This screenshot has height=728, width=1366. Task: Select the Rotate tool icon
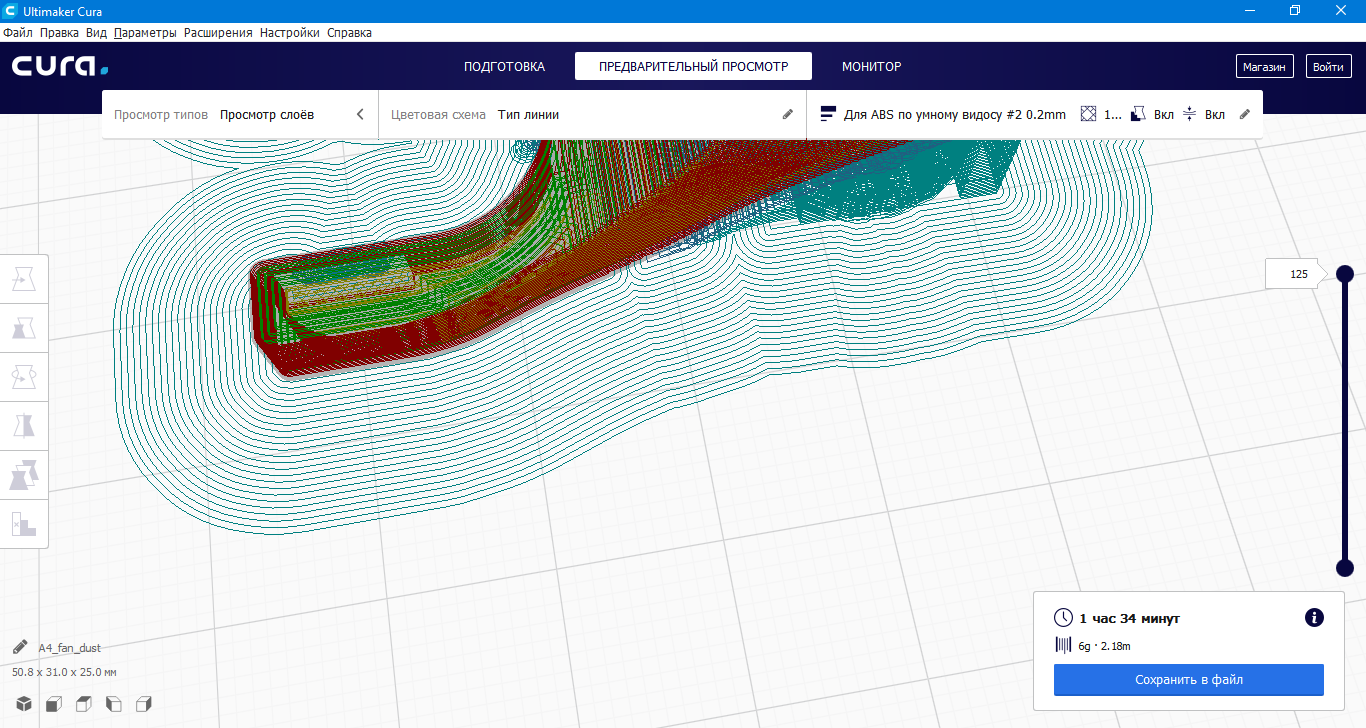click(x=24, y=377)
